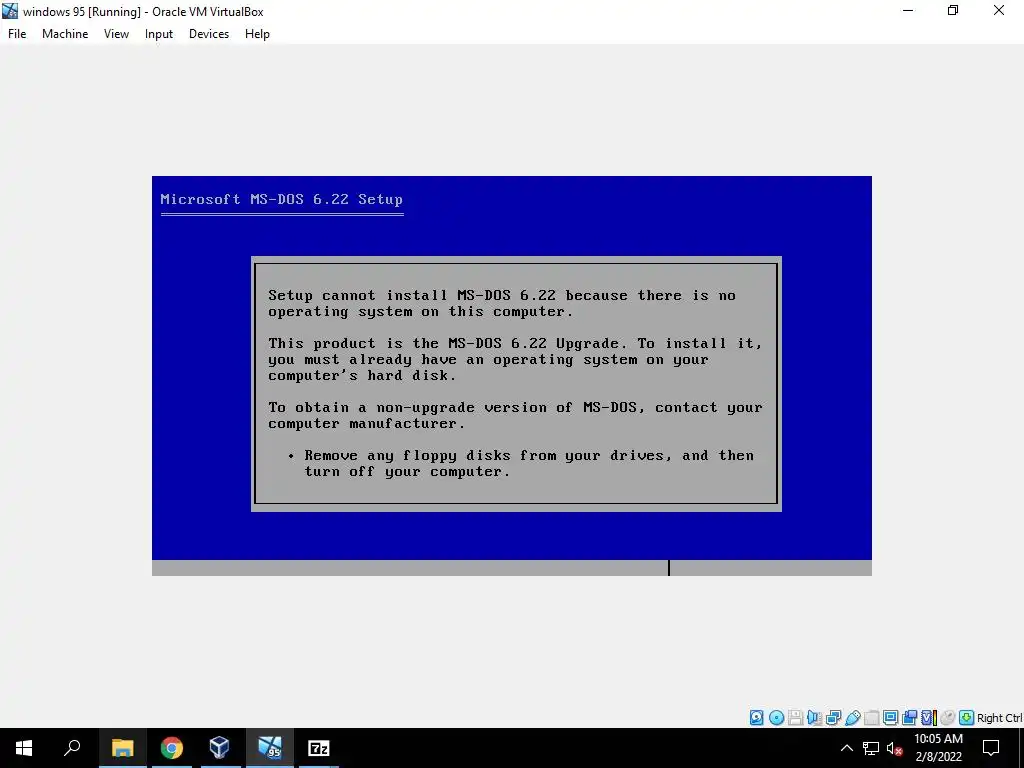The height and width of the screenshot is (768, 1024).
Task: Click the CPU virtualization status icon
Action: tap(929, 718)
